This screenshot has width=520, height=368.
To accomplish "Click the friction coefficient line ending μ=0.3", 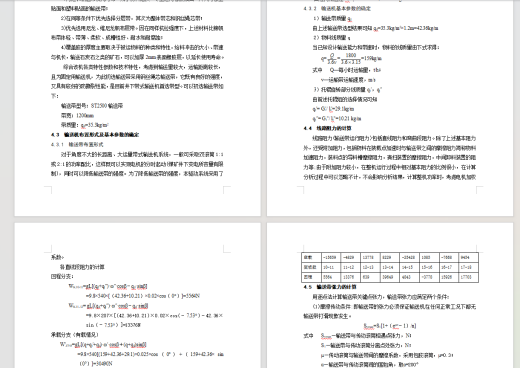I will [x=387, y=355].
